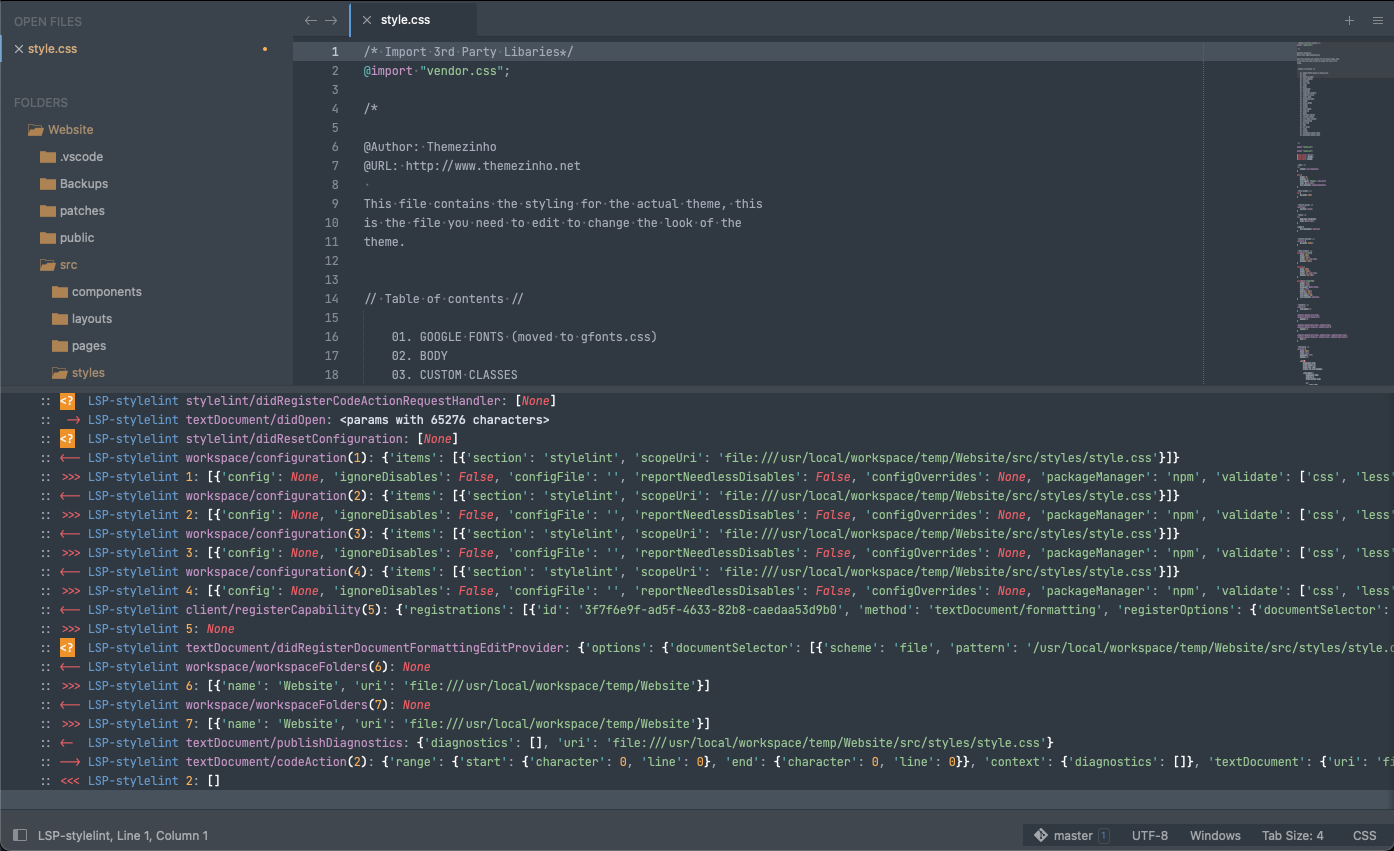Viewport: 1394px width, 851px height.
Task: Switch to the style.css editor tab
Action: 413,20
